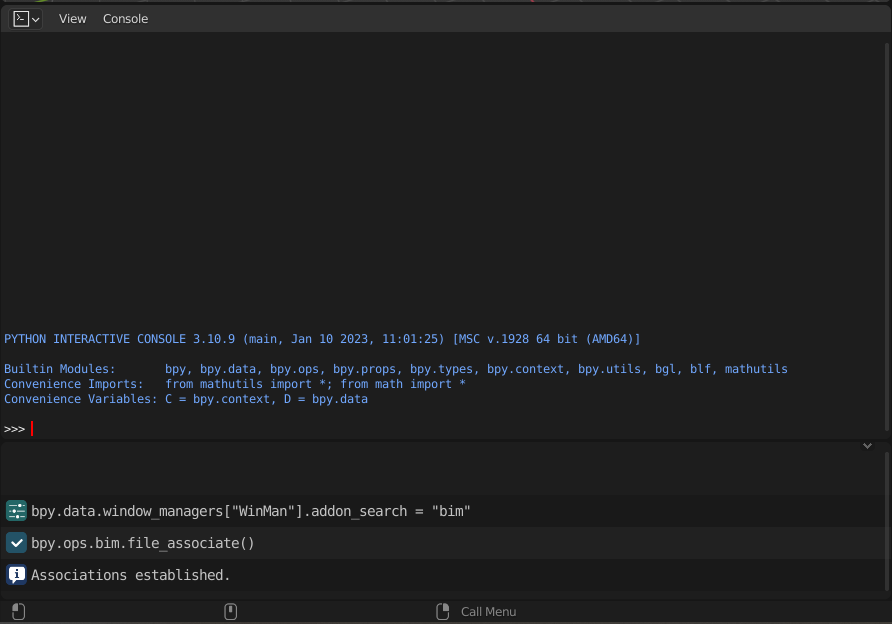
Task: Select the bpy.ops.bim.file_associate() log entry
Action: click(x=141, y=543)
